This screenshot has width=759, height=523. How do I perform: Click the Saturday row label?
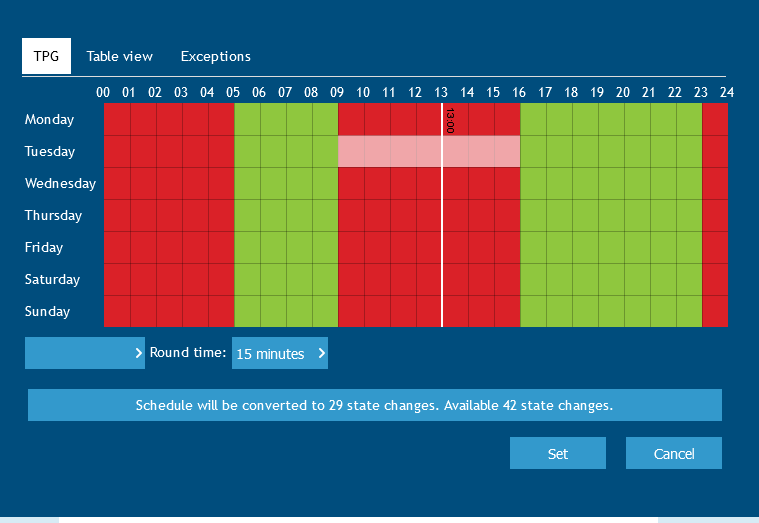52,279
